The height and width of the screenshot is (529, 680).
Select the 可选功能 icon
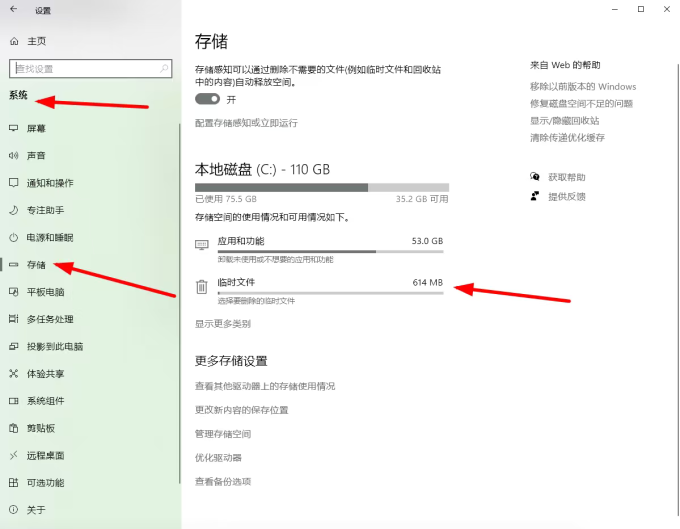[x=13, y=483]
